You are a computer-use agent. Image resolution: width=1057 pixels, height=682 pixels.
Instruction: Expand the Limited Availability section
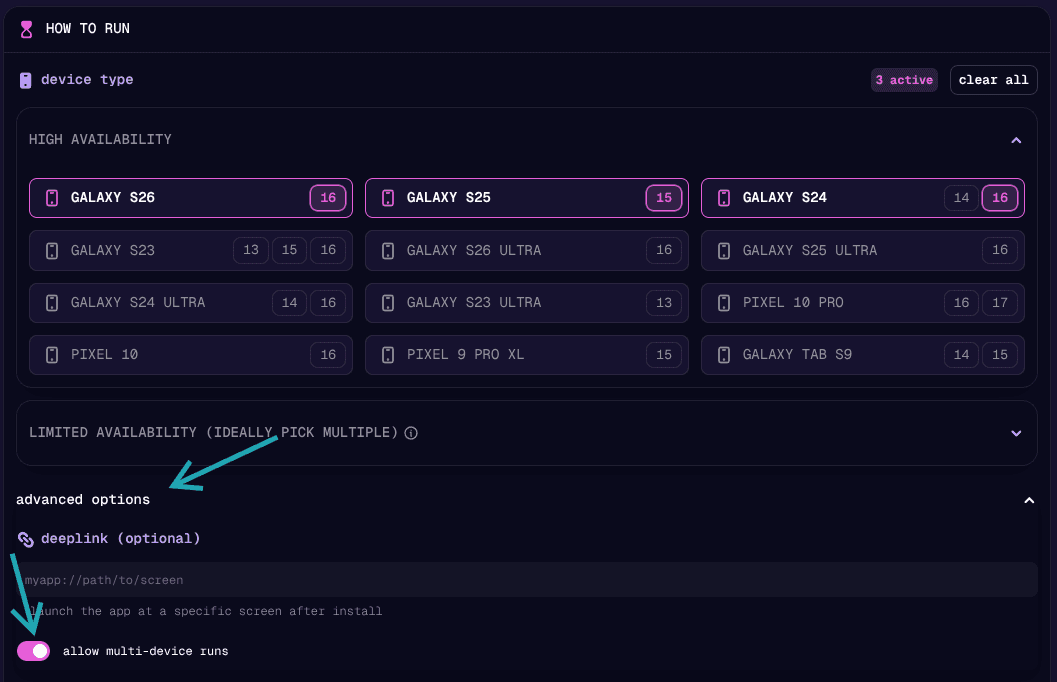coord(1016,433)
